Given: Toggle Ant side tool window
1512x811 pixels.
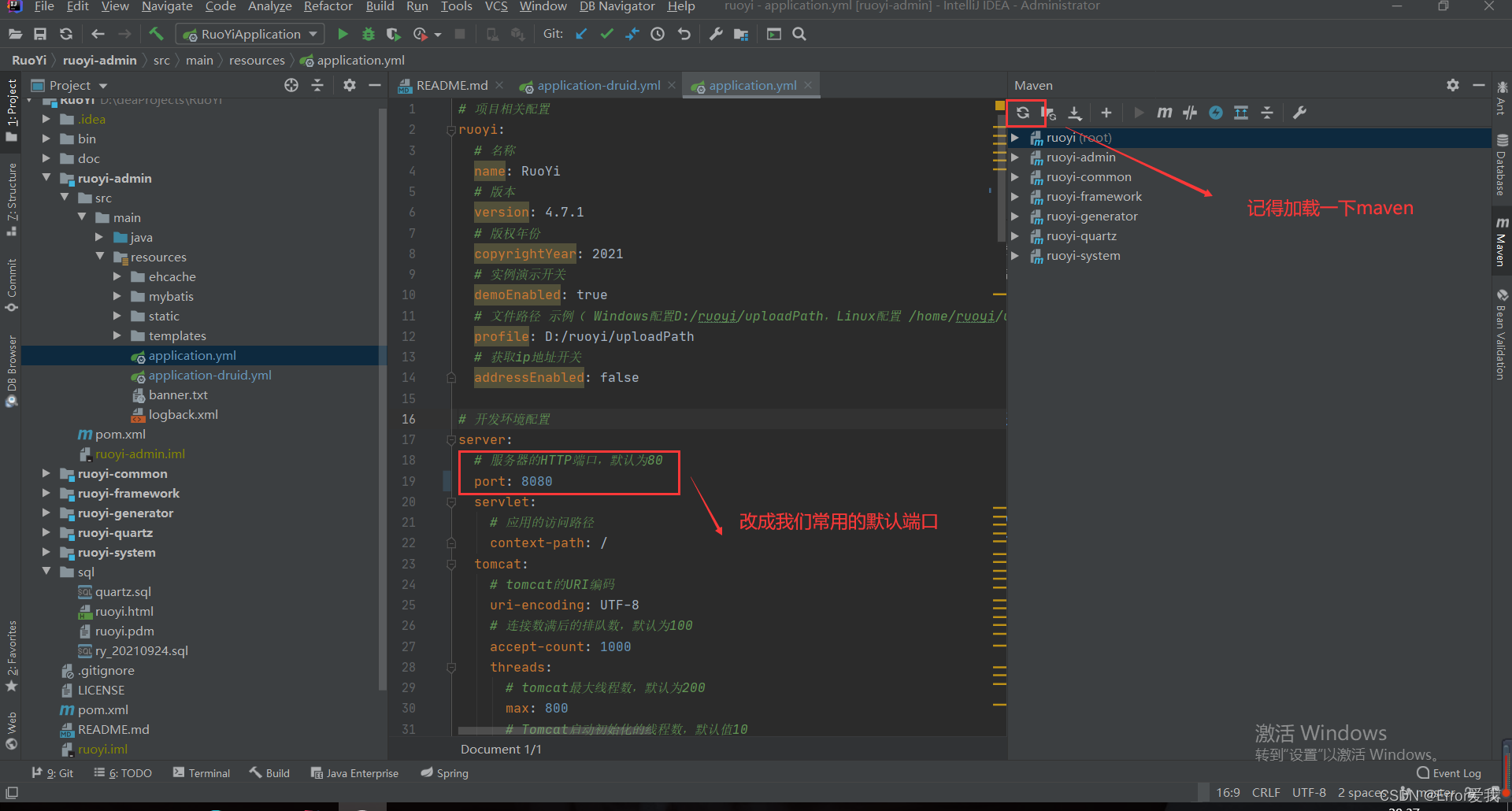Looking at the screenshot, I should [x=1502, y=98].
